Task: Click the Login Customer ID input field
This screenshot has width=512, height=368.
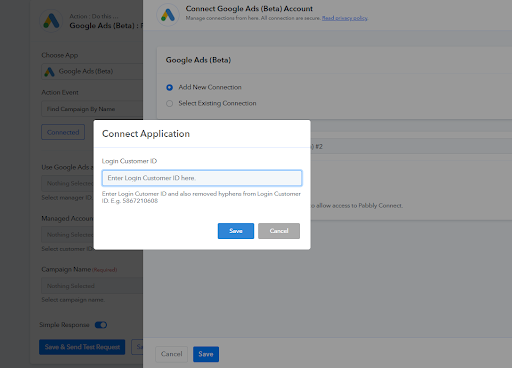Action: click(202, 178)
